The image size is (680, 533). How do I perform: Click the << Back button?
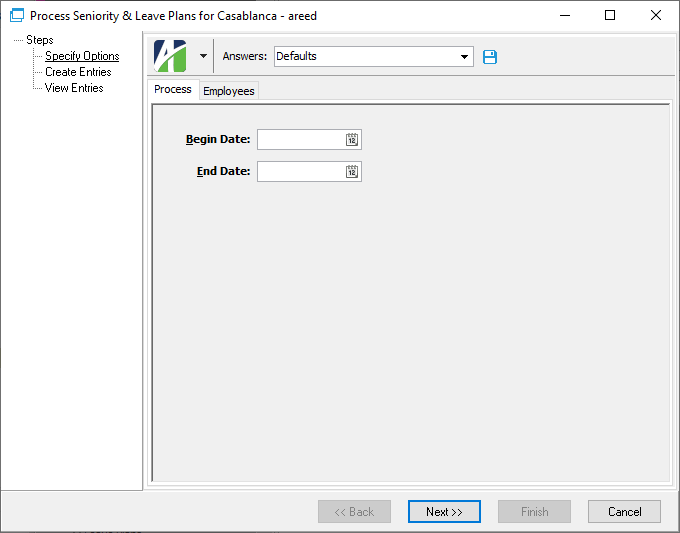pos(354,512)
